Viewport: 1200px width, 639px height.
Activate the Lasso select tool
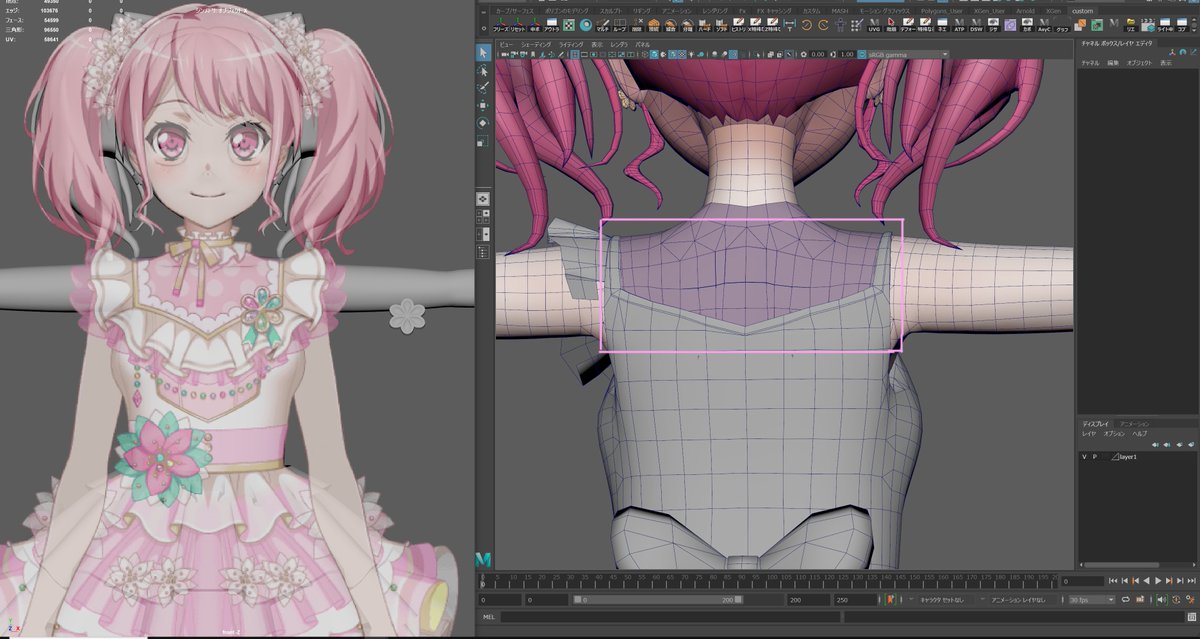(x=482, y=69)
